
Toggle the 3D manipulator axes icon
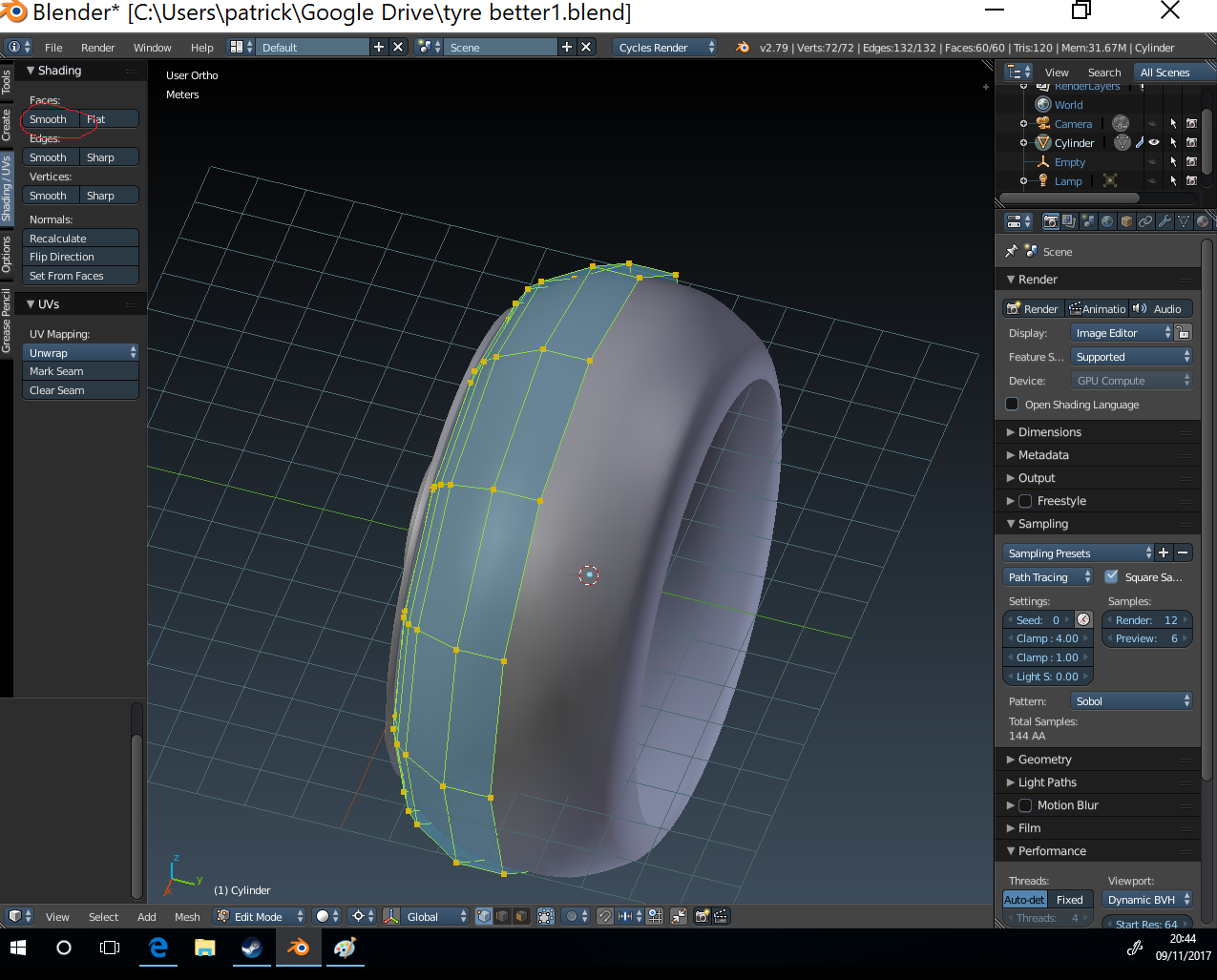pyautogui.click(x=390, y=916)
